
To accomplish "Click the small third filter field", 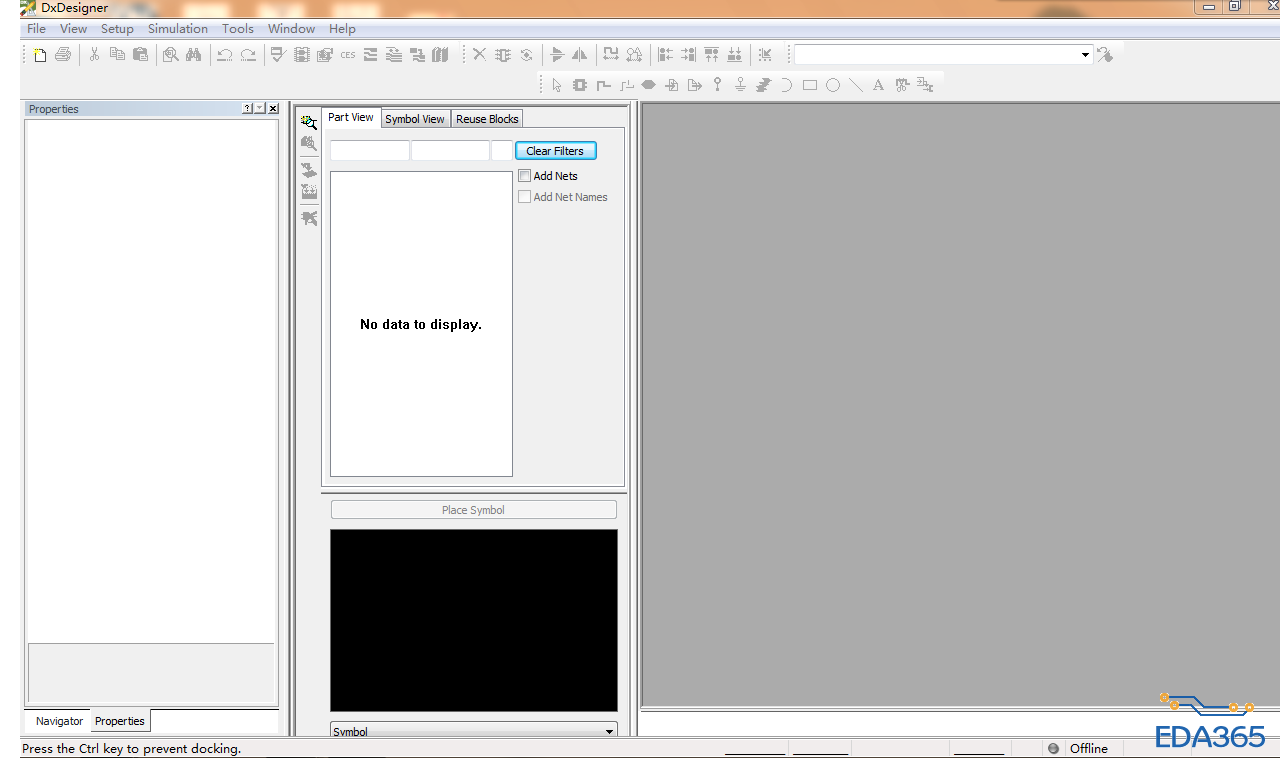I will 501,151.
